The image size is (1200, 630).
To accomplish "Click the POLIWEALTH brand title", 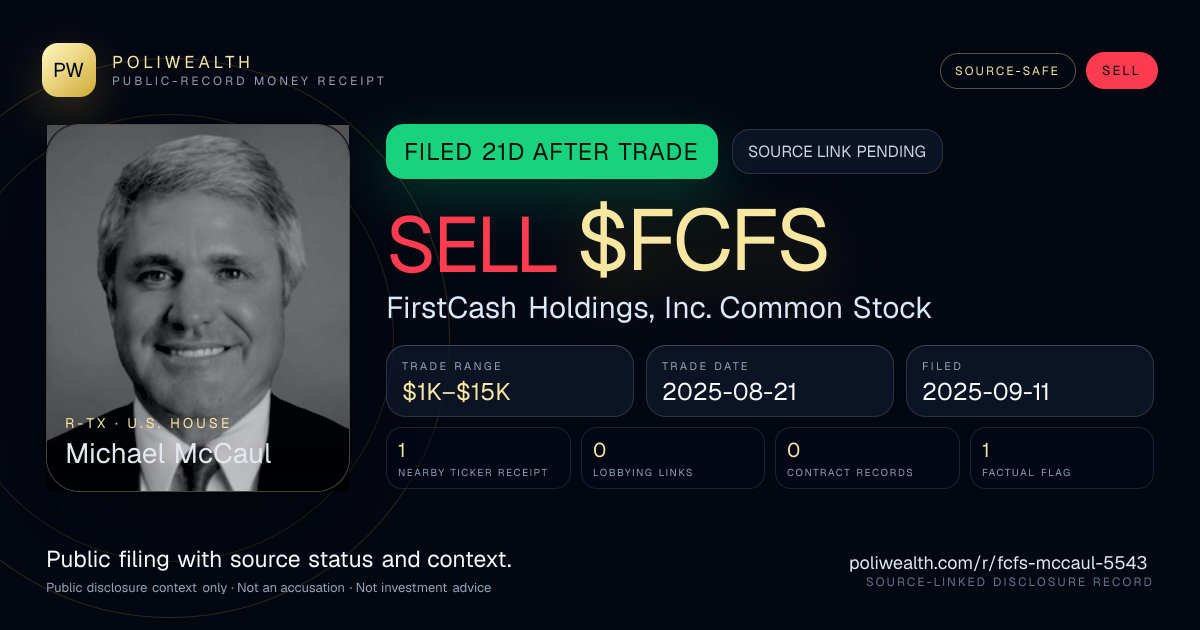I will [x=182, y=62].
